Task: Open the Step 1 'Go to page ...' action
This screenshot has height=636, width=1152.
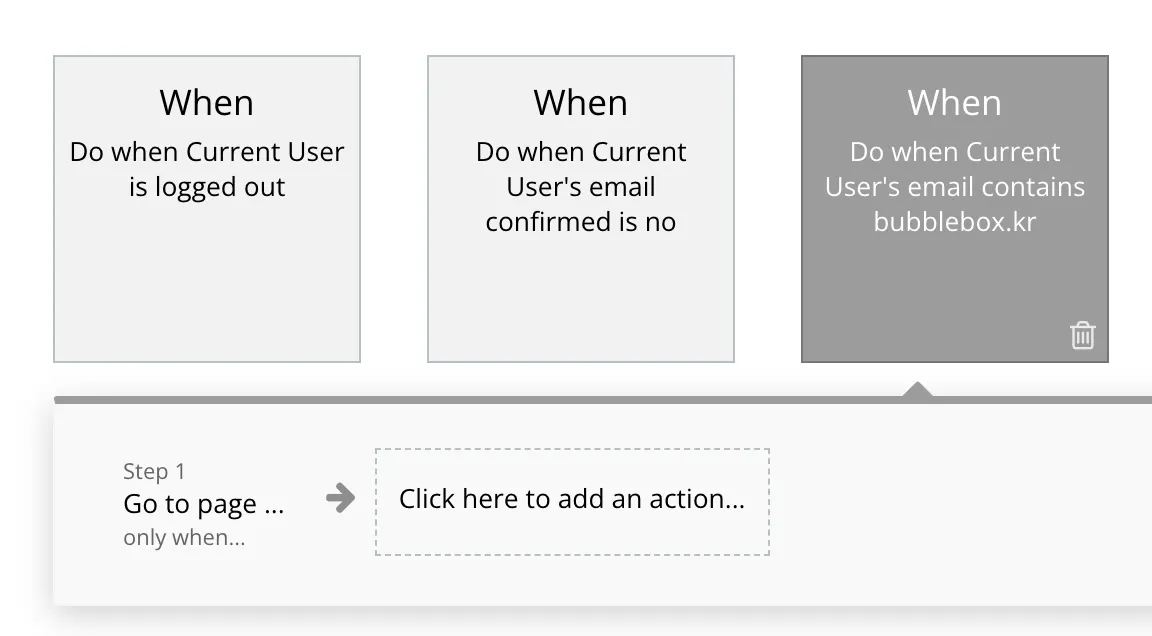Action: coord(204,504)
